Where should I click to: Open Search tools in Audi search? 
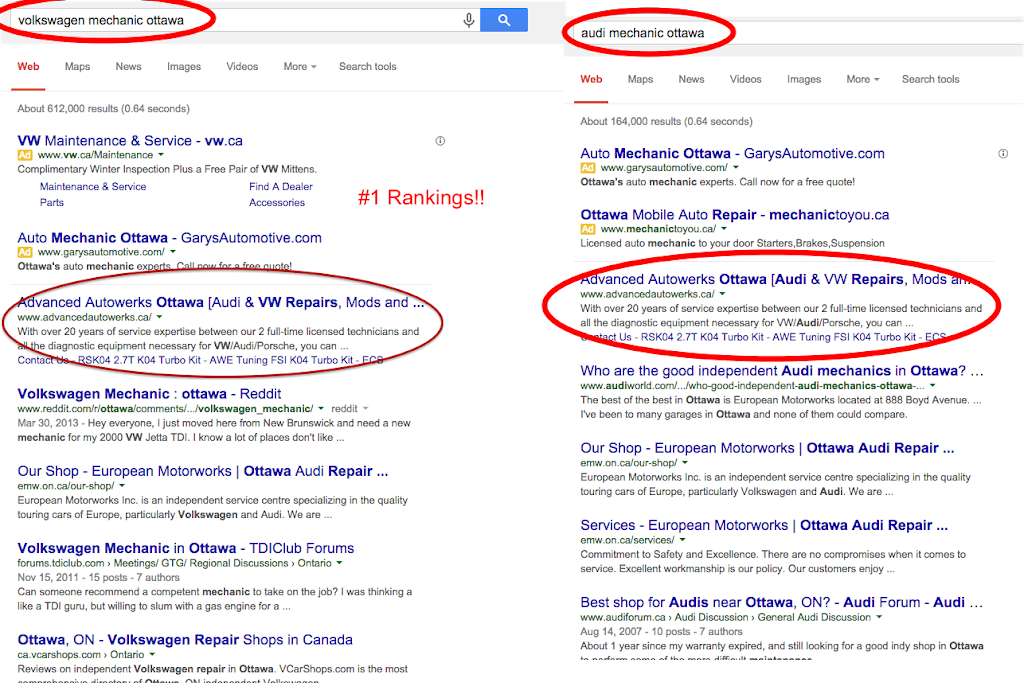pos(931,79)
